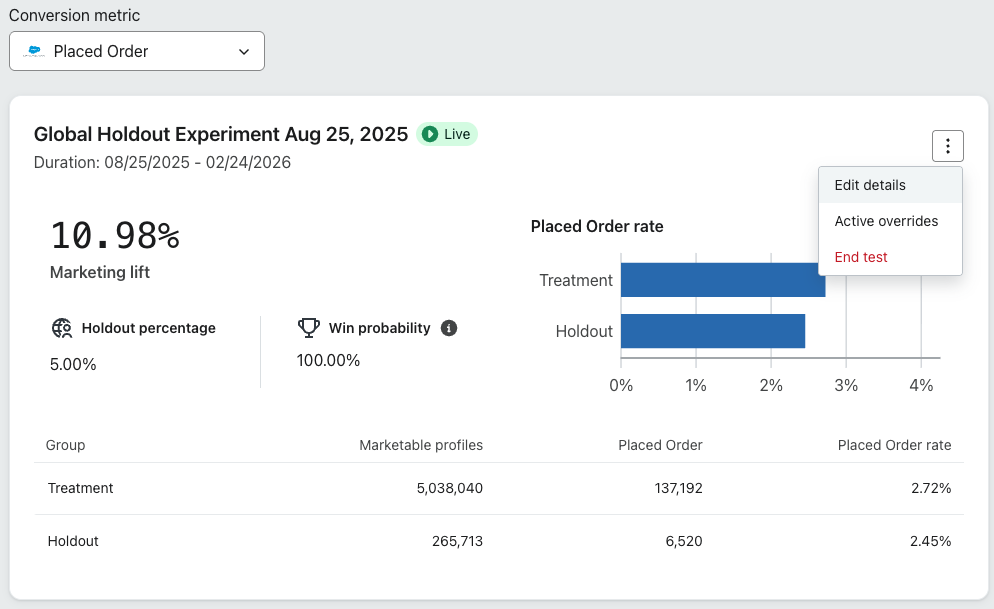Click the Group column header

(x=66, y=445)
